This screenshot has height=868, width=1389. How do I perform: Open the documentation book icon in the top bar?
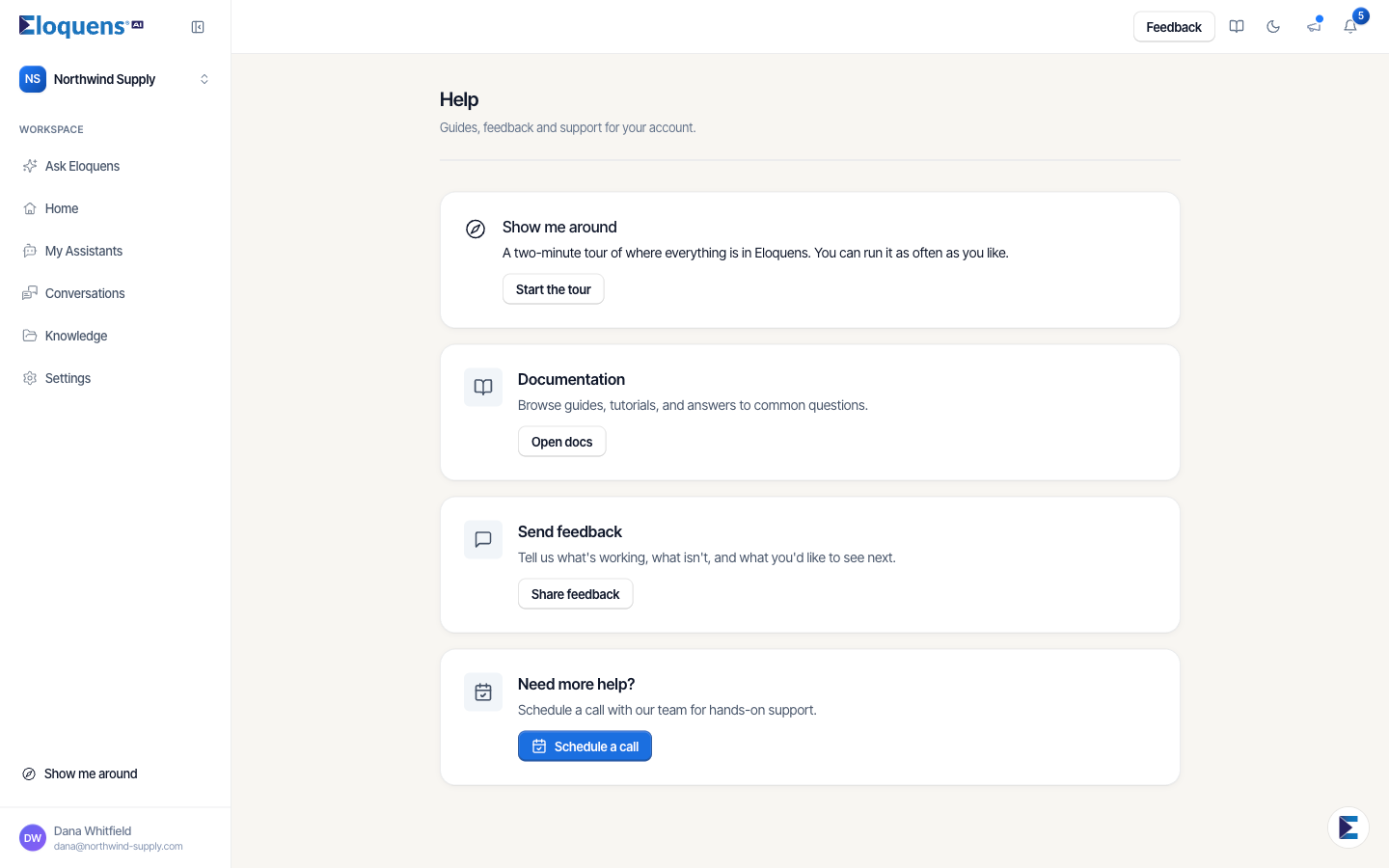pos(1237,27)
